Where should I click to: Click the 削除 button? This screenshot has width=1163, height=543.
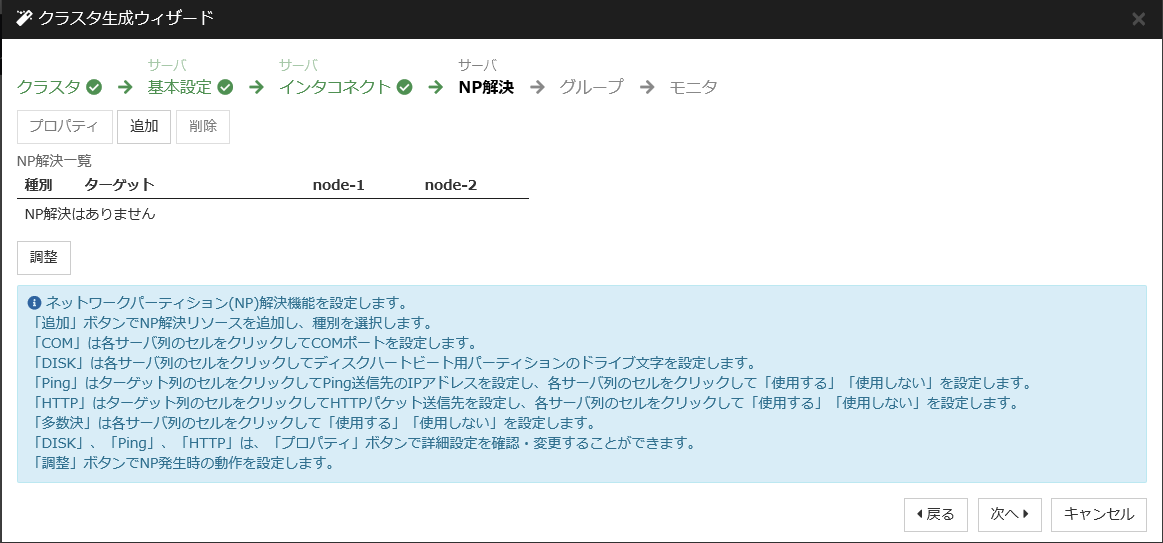coord(203,127)
